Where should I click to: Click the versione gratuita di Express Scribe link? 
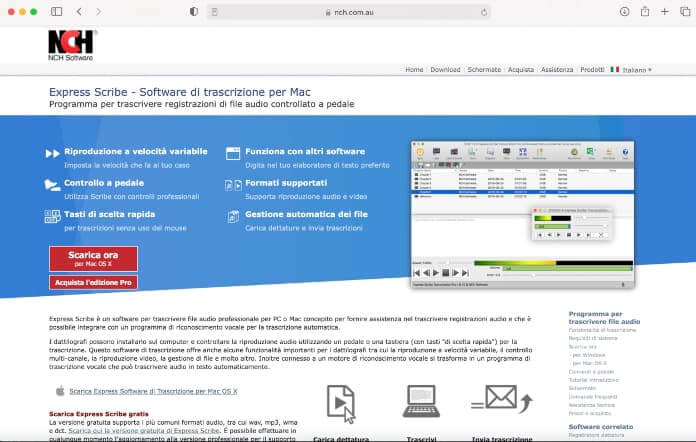coord(144,430)
